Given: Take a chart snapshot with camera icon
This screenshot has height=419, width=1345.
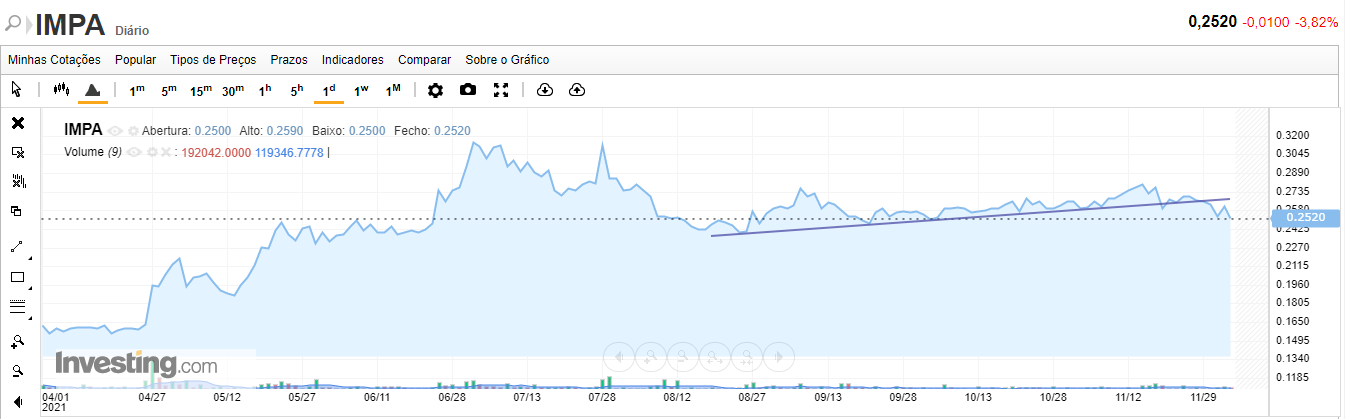Looking at the screenshot, I should (x=468, y=90).
